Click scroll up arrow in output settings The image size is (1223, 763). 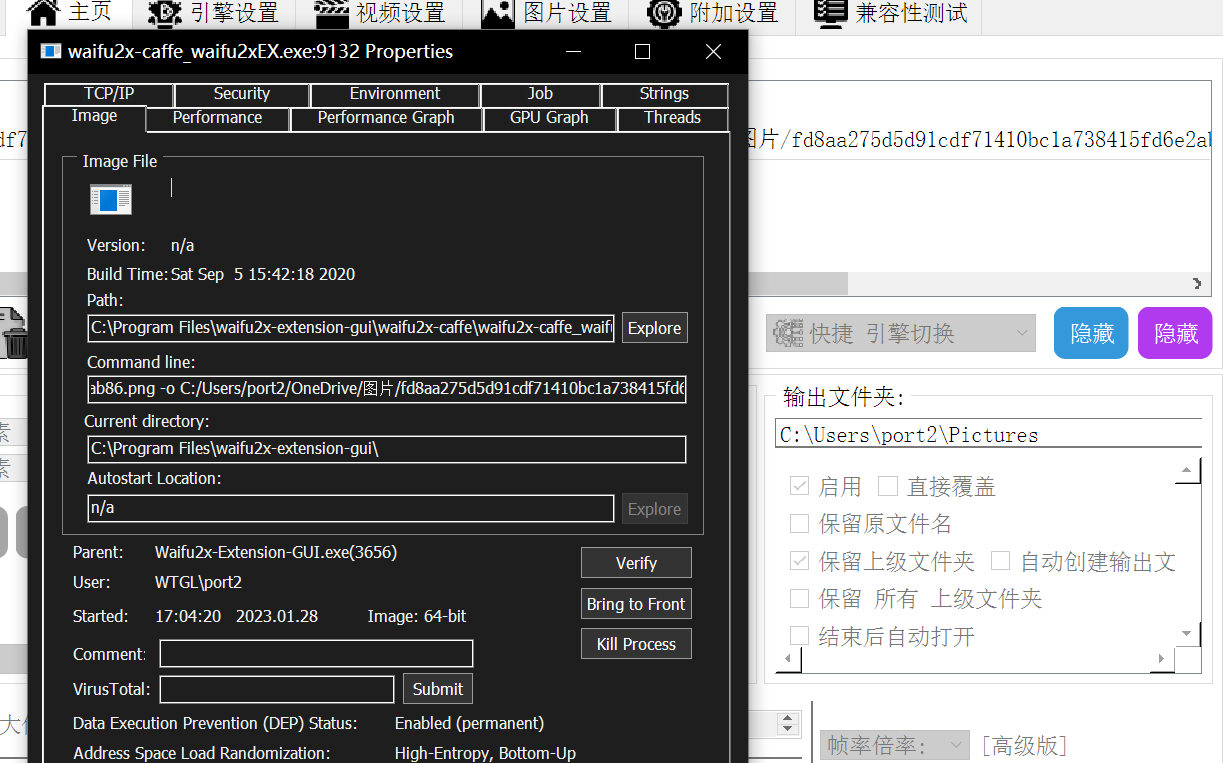[1188, 471]
